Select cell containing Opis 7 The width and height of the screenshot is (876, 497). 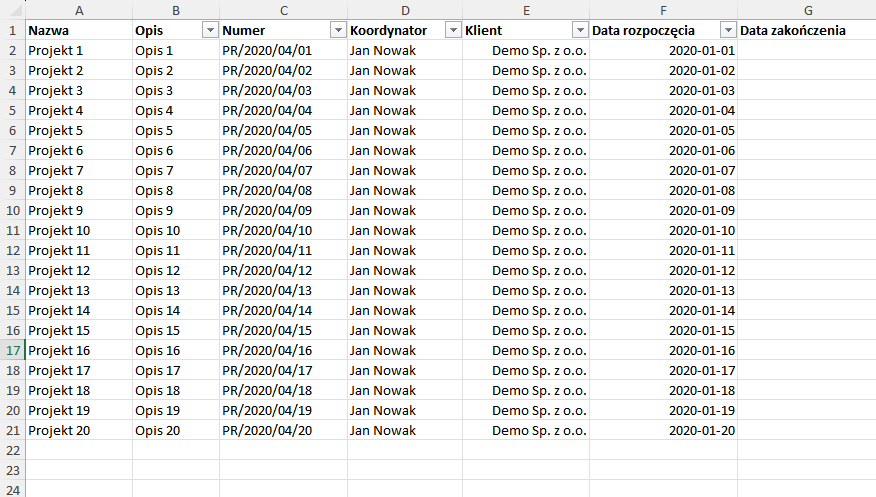coord(176,171)
